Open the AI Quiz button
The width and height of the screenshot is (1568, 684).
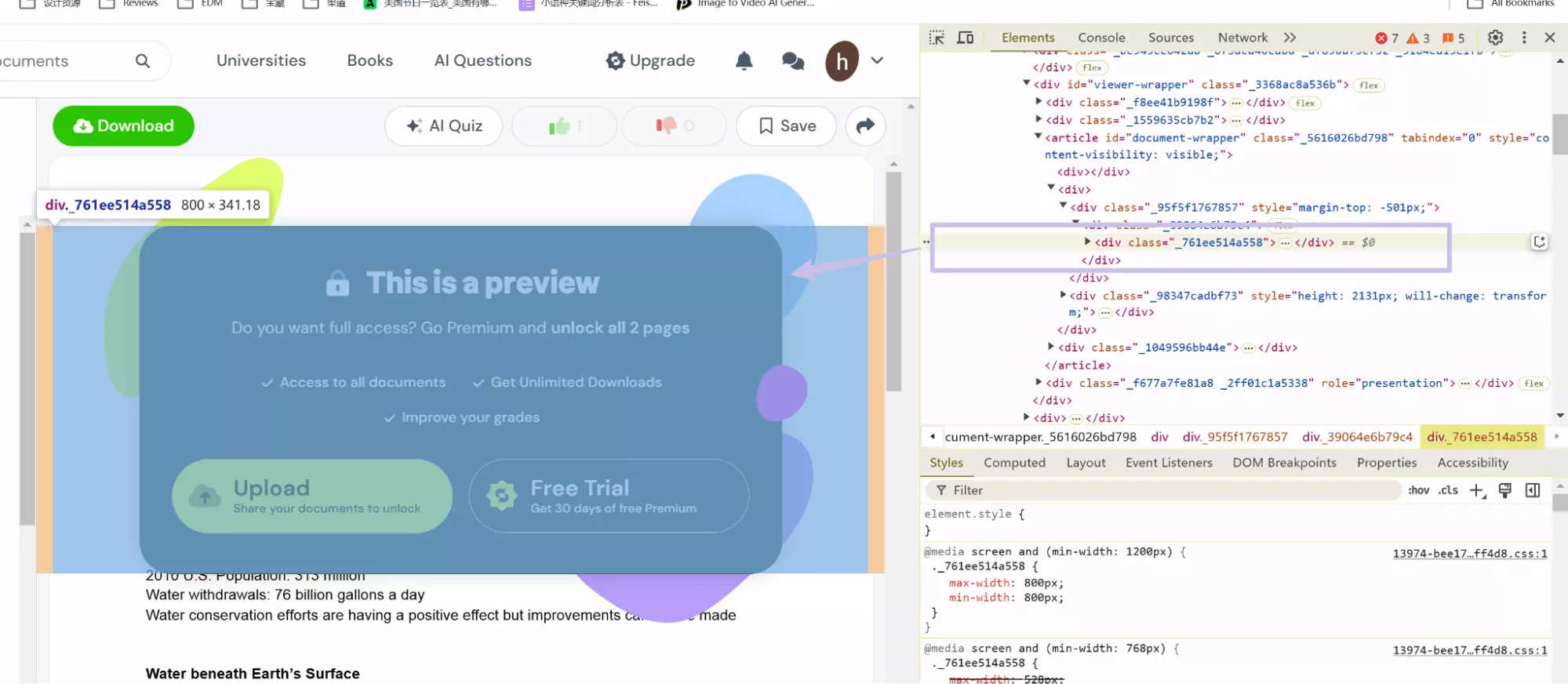(444, 126)
